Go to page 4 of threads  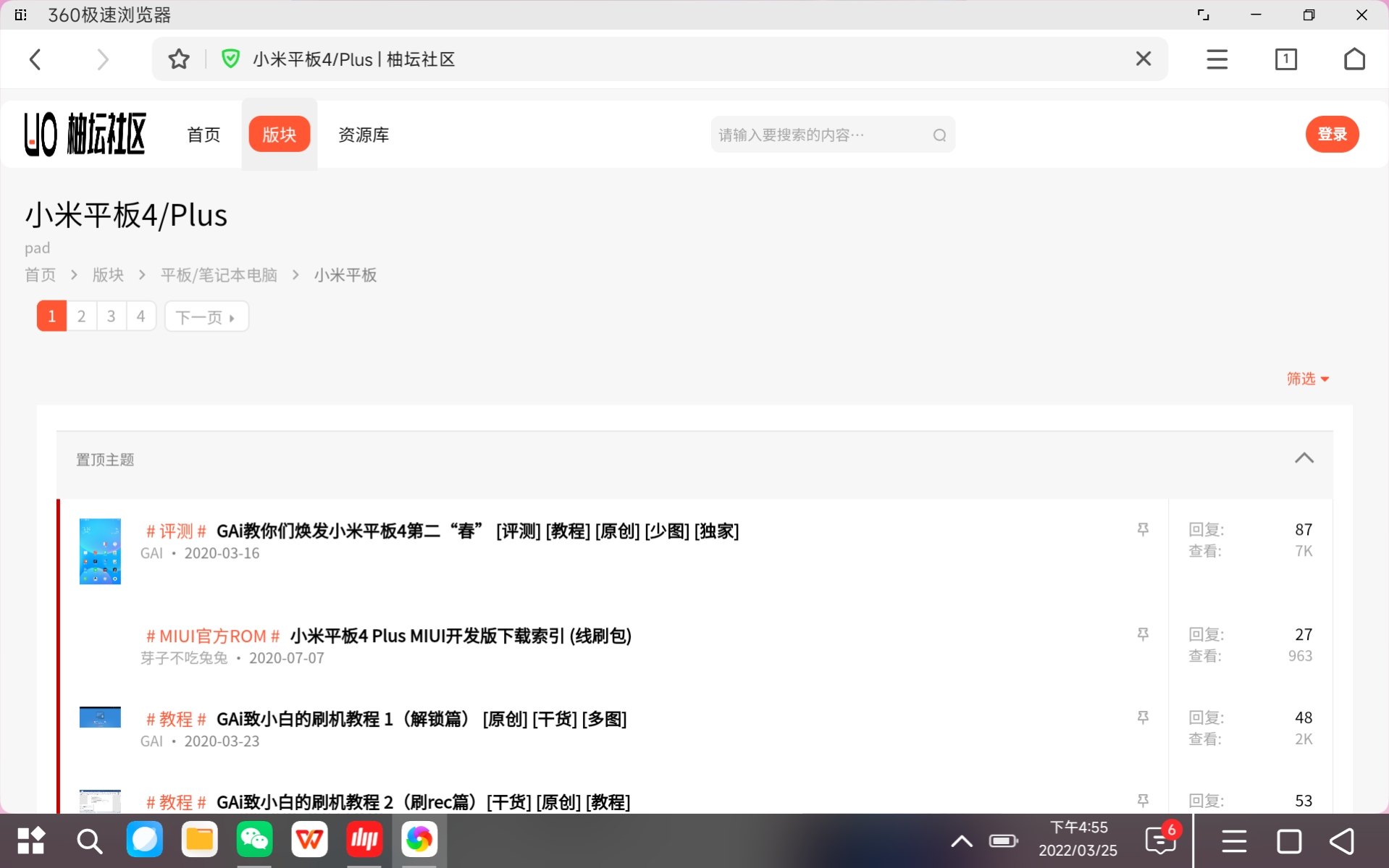[x=141, y=316]
